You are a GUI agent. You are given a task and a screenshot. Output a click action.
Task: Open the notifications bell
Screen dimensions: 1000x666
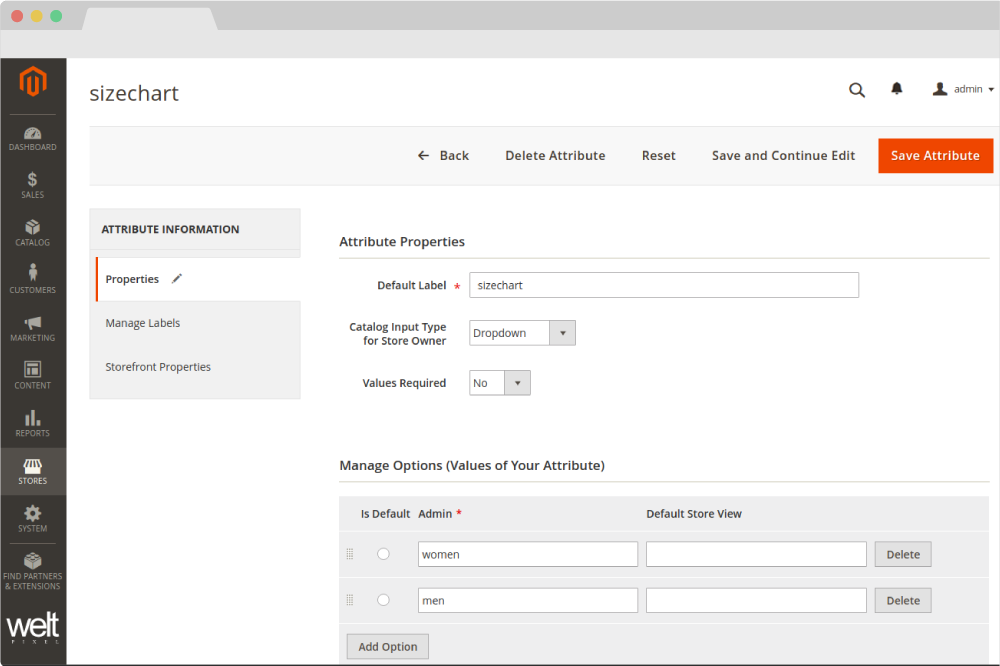coord(897,89)
